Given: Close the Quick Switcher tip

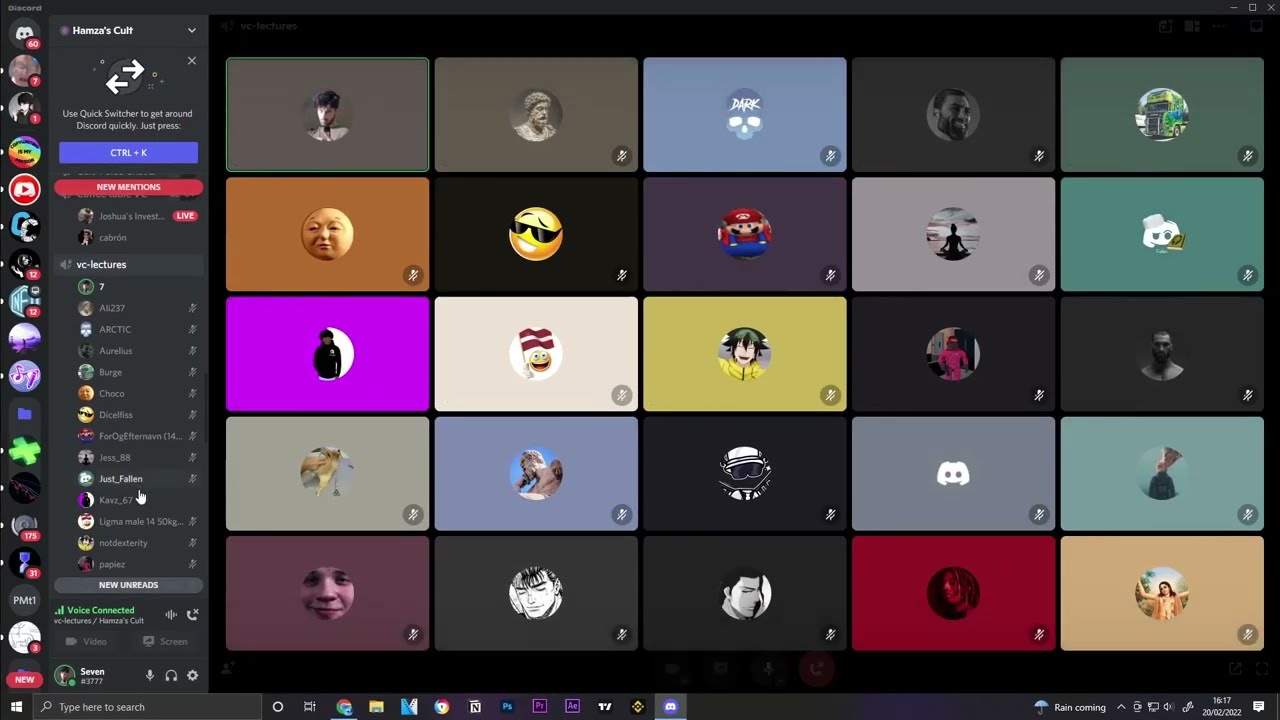Looking at the screenshot, I should click(192, 61).
